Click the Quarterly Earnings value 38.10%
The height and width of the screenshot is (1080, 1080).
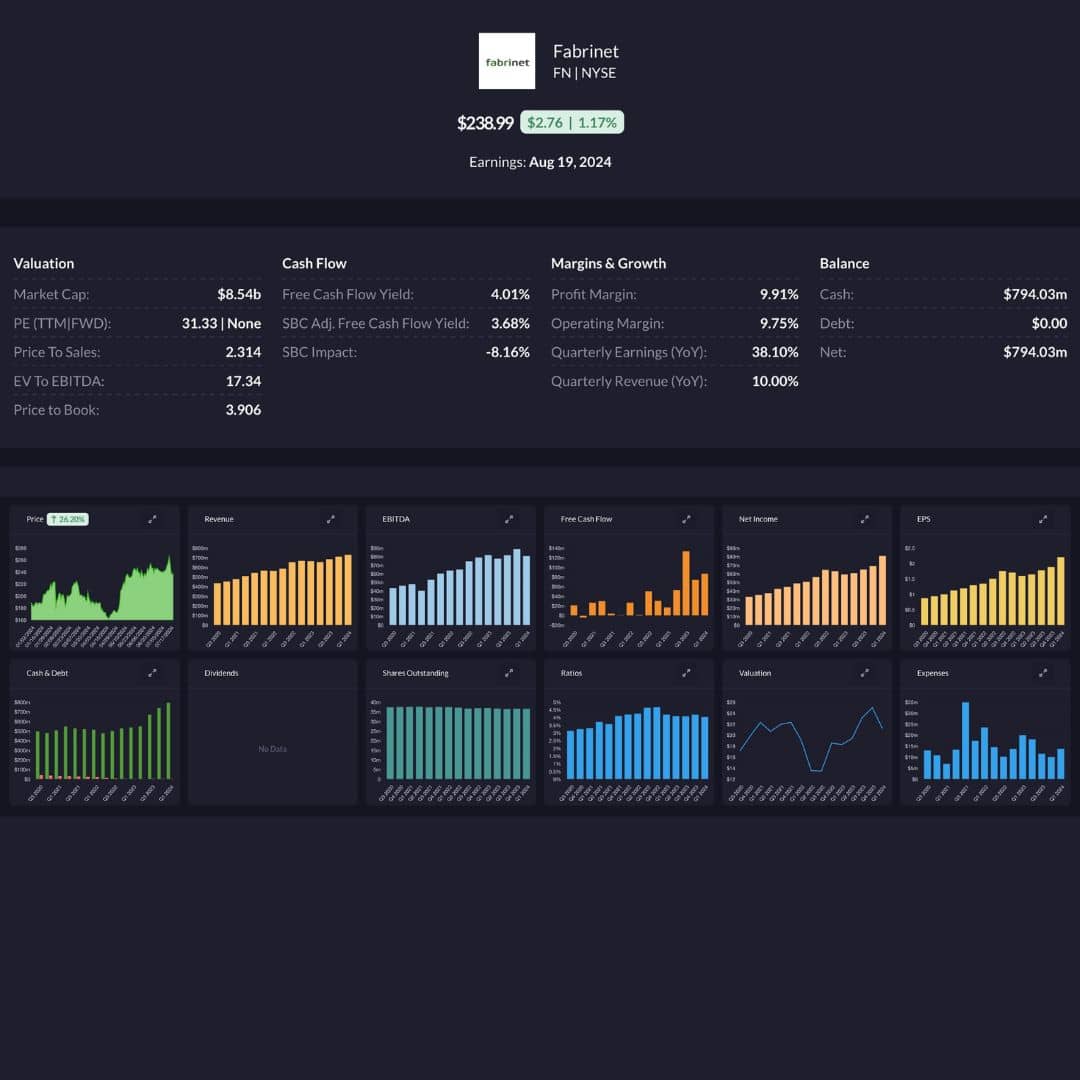pyautogui.click(x=775, y=353)
